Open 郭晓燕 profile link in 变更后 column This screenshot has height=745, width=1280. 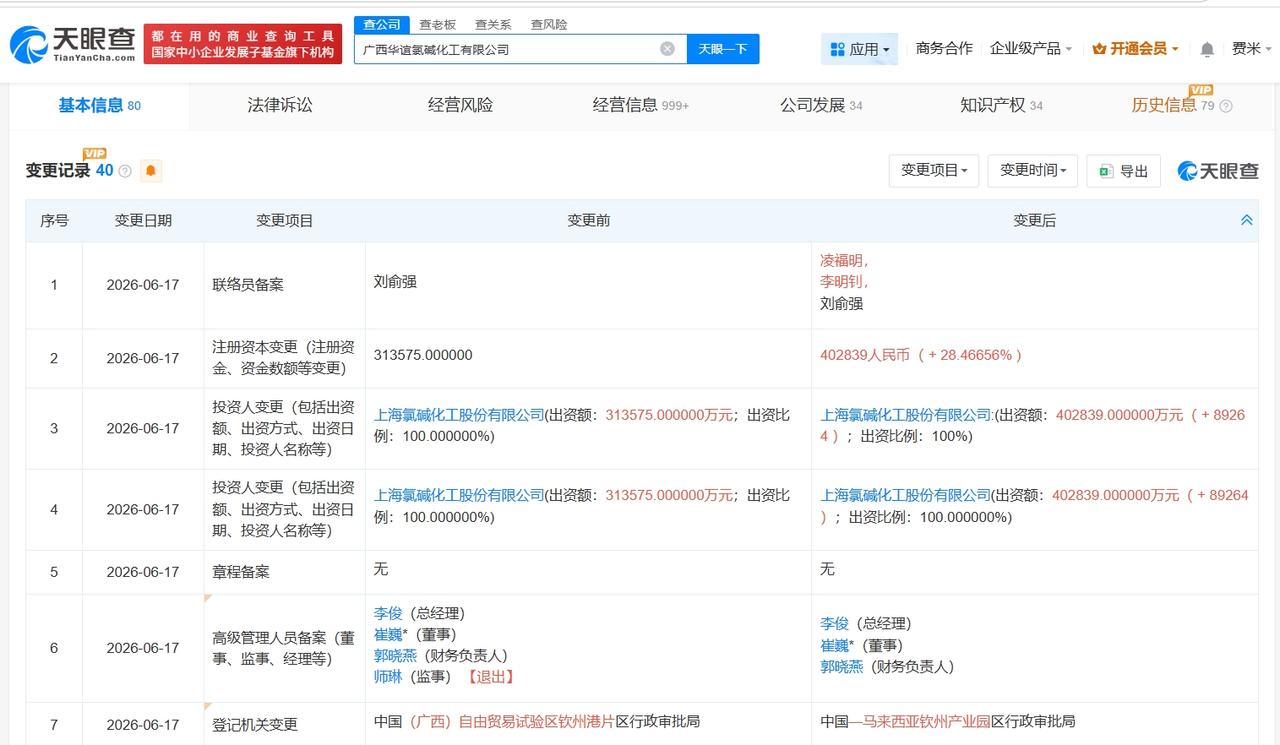842,667
